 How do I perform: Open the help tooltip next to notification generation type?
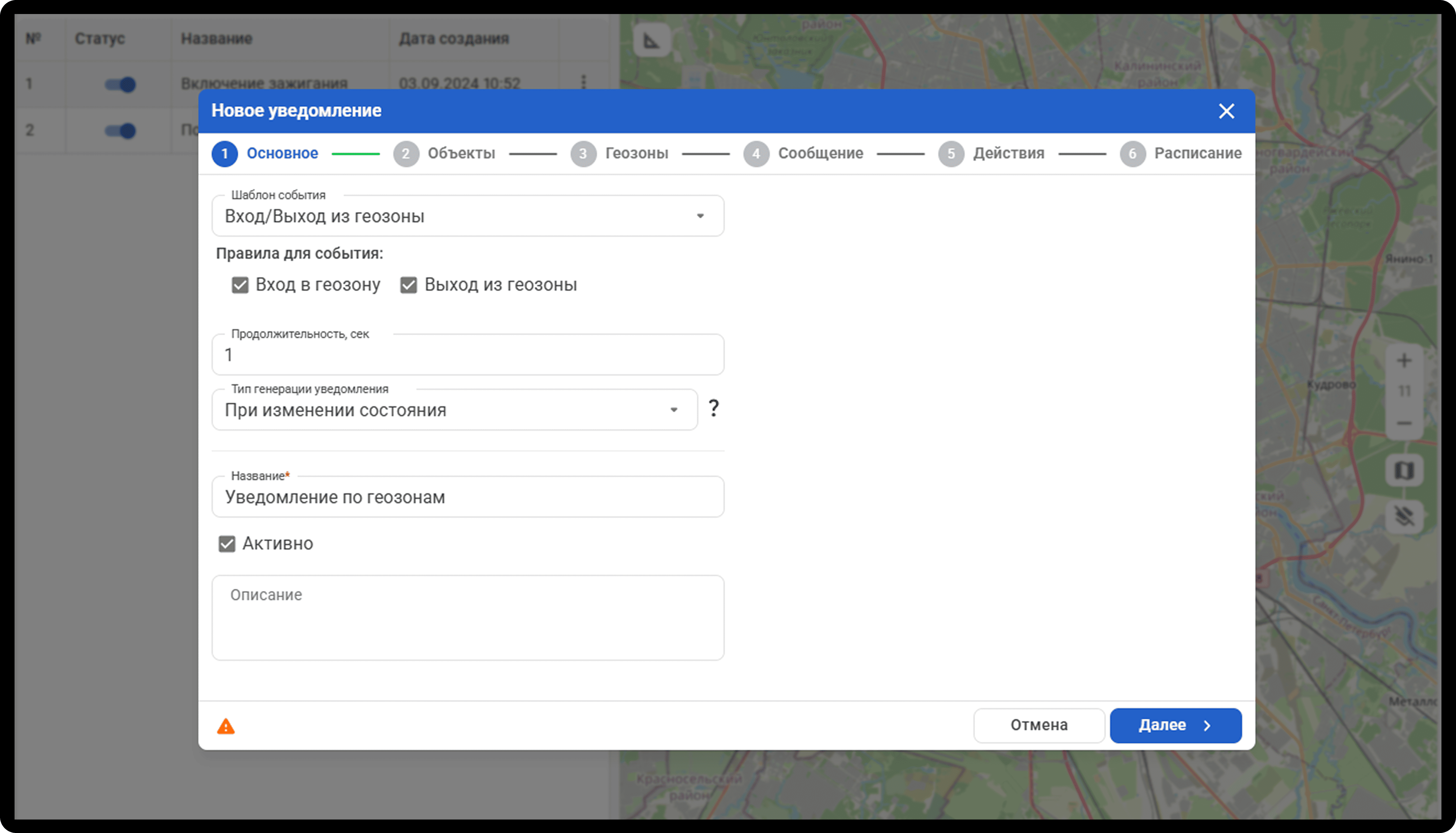point(715,408)
